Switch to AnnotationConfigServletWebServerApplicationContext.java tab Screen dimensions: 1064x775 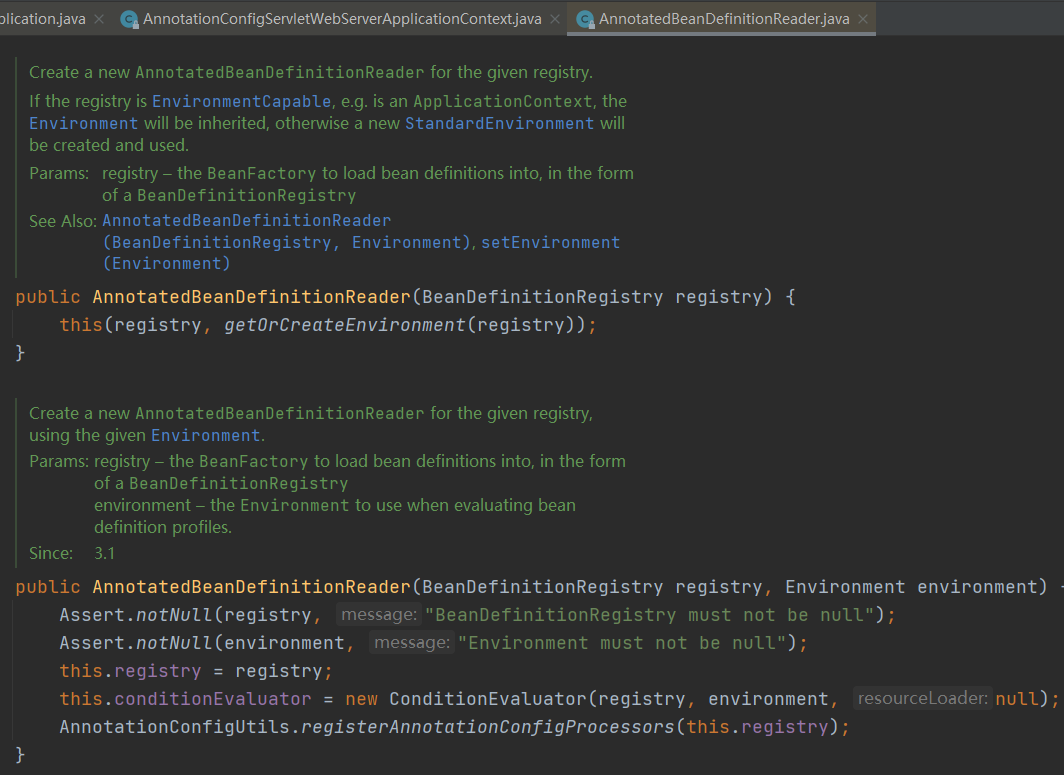tap(342, 19)
